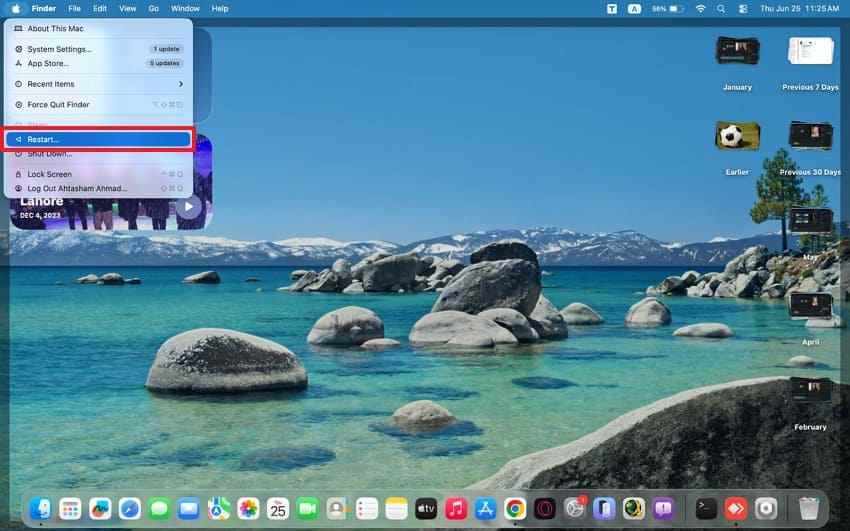
Task: Click the battery status indicator
Action: tap(667, 9)
